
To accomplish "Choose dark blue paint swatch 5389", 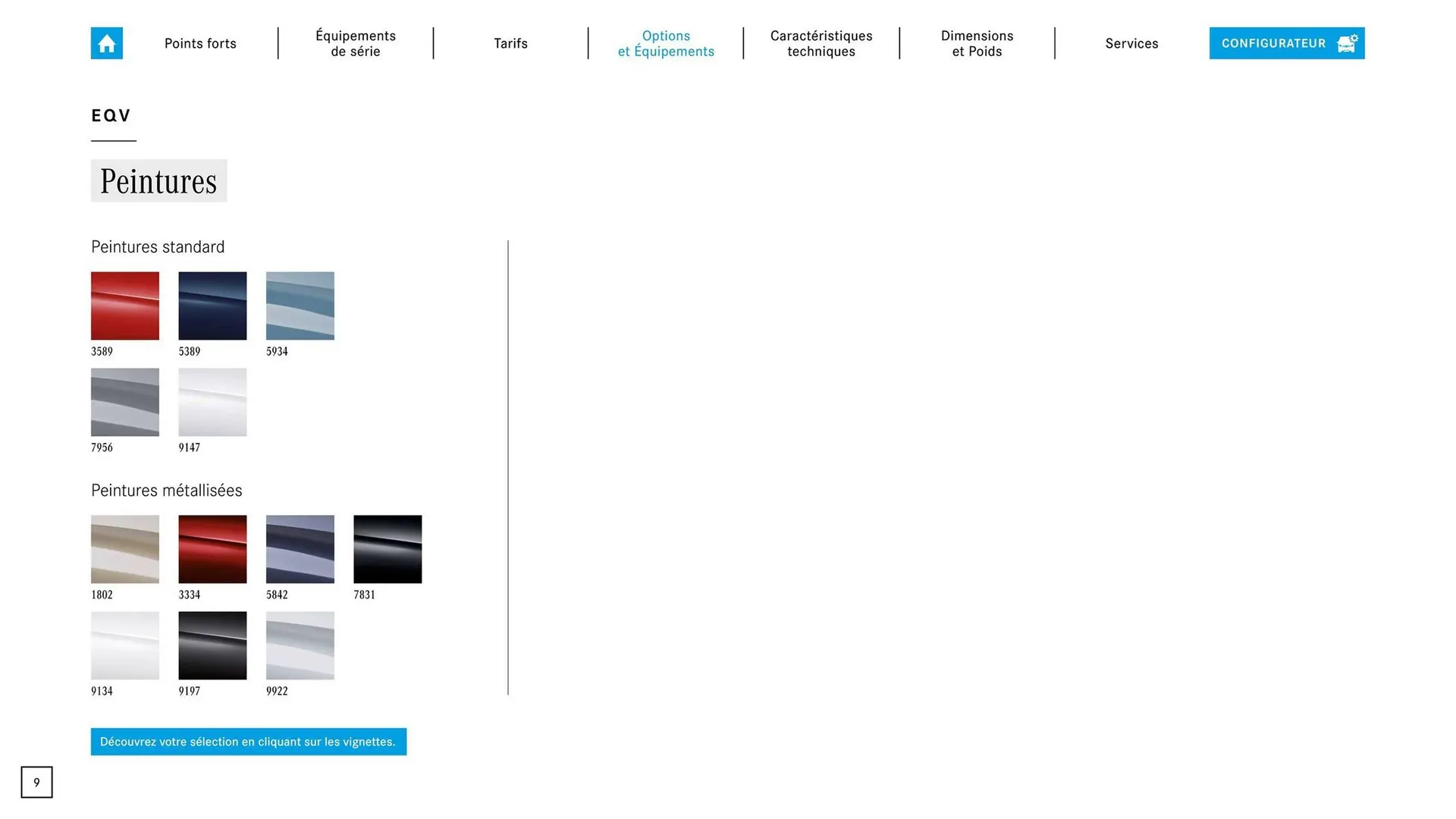I will (x=212, y=306).
